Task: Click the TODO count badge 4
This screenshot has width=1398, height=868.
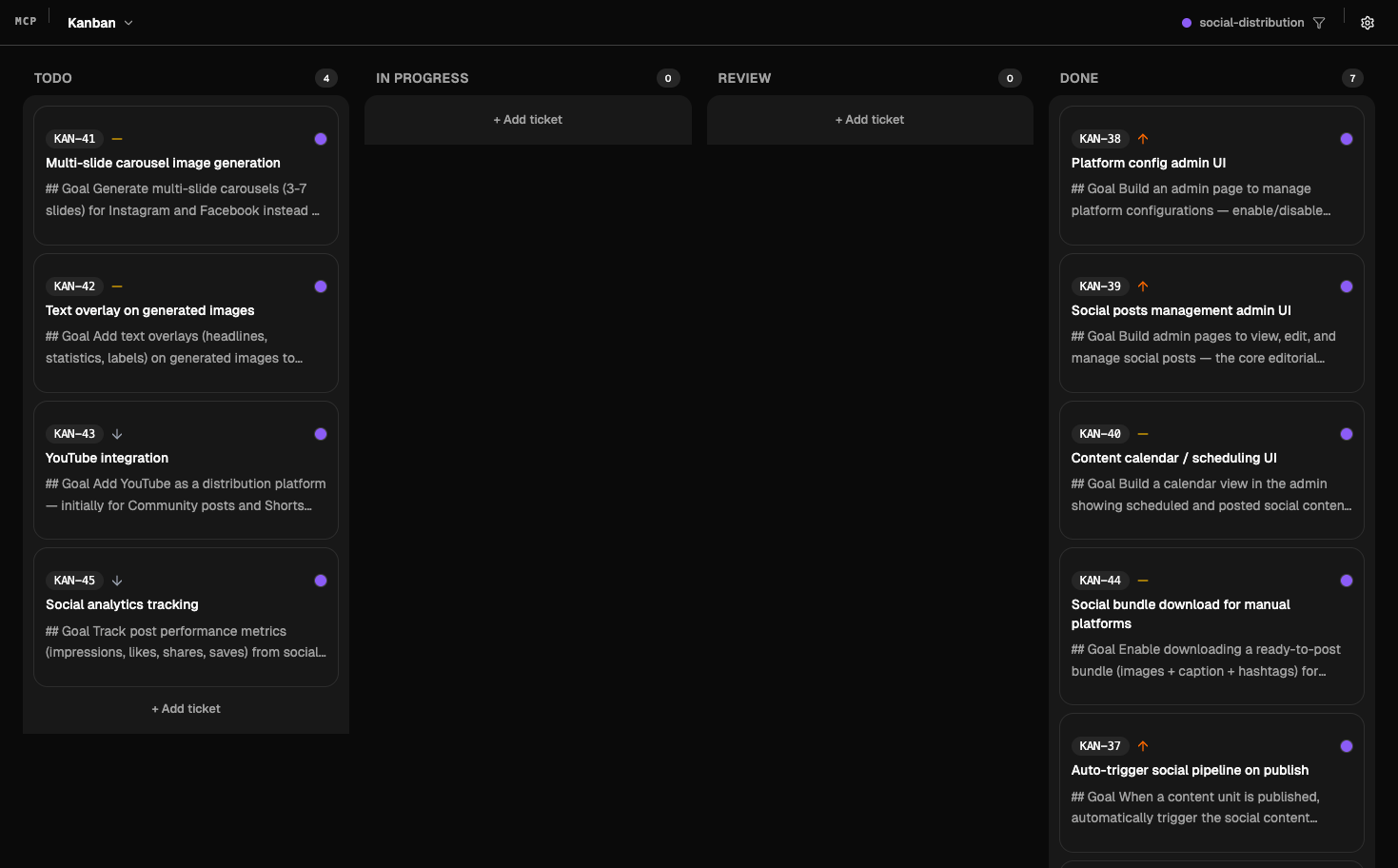Action: point(326,78)
